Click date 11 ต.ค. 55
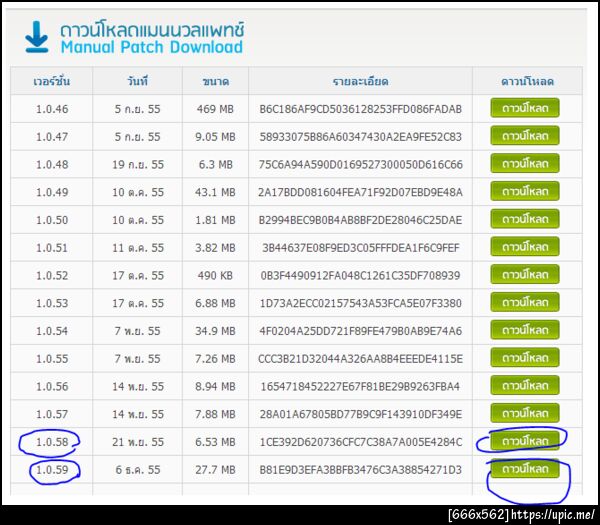Screen dimensions: 600x525 (x=138, y=248)
